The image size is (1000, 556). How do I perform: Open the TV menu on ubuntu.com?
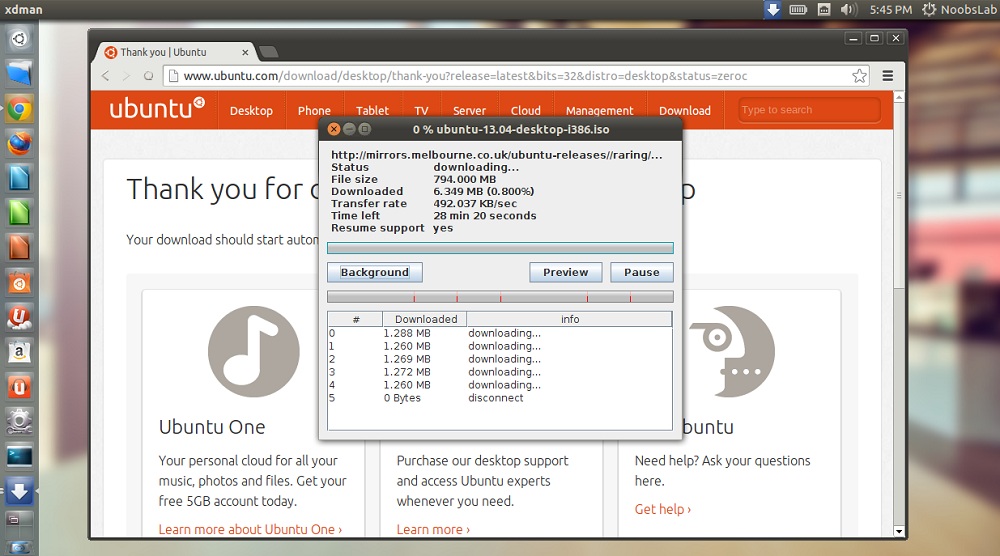[421, 110]
